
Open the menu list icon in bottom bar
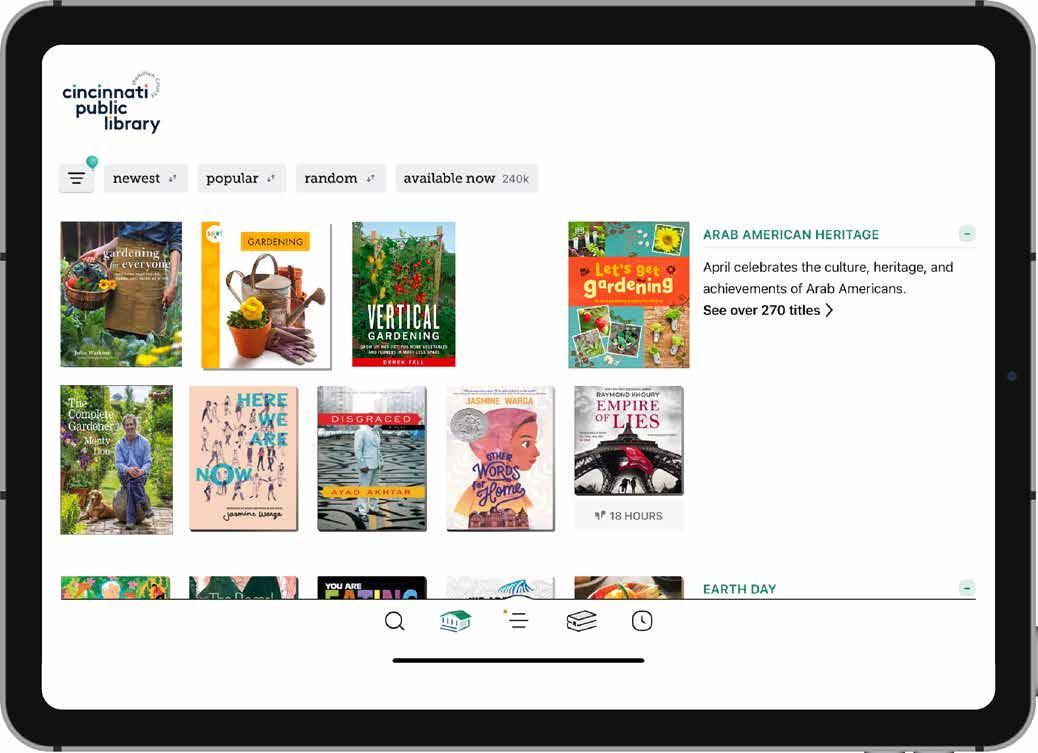pos(516,620)
